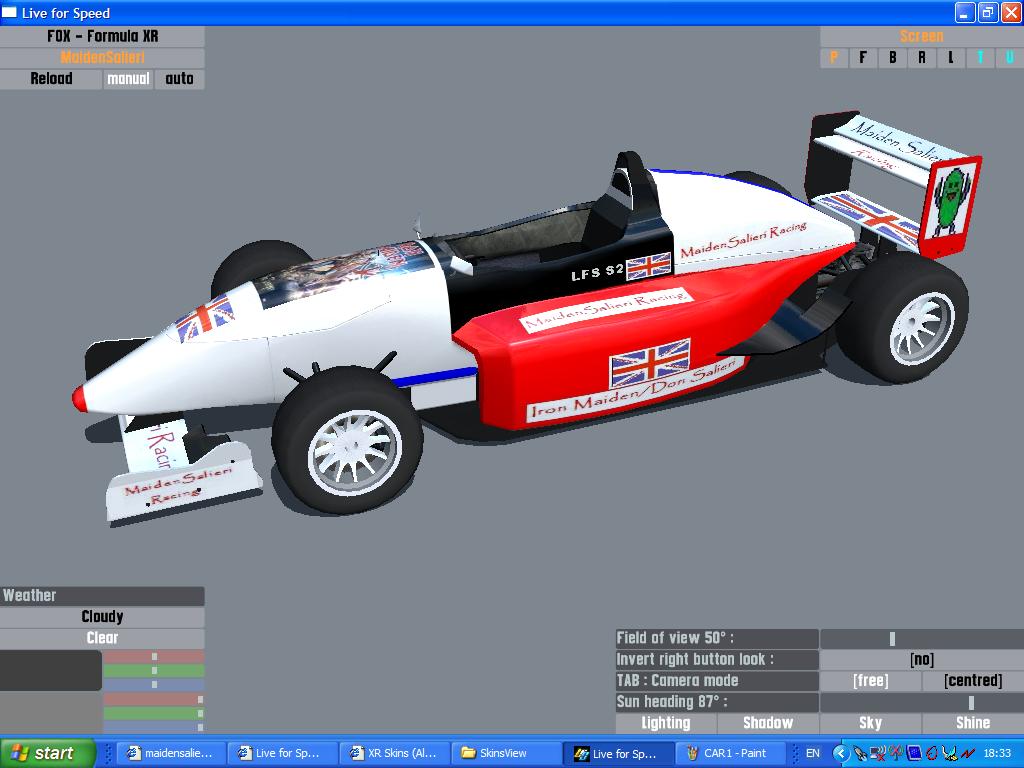1024x768 pixels.
Task: Click the disconnected network computer tray icon
Action: (x=878, y=754)
